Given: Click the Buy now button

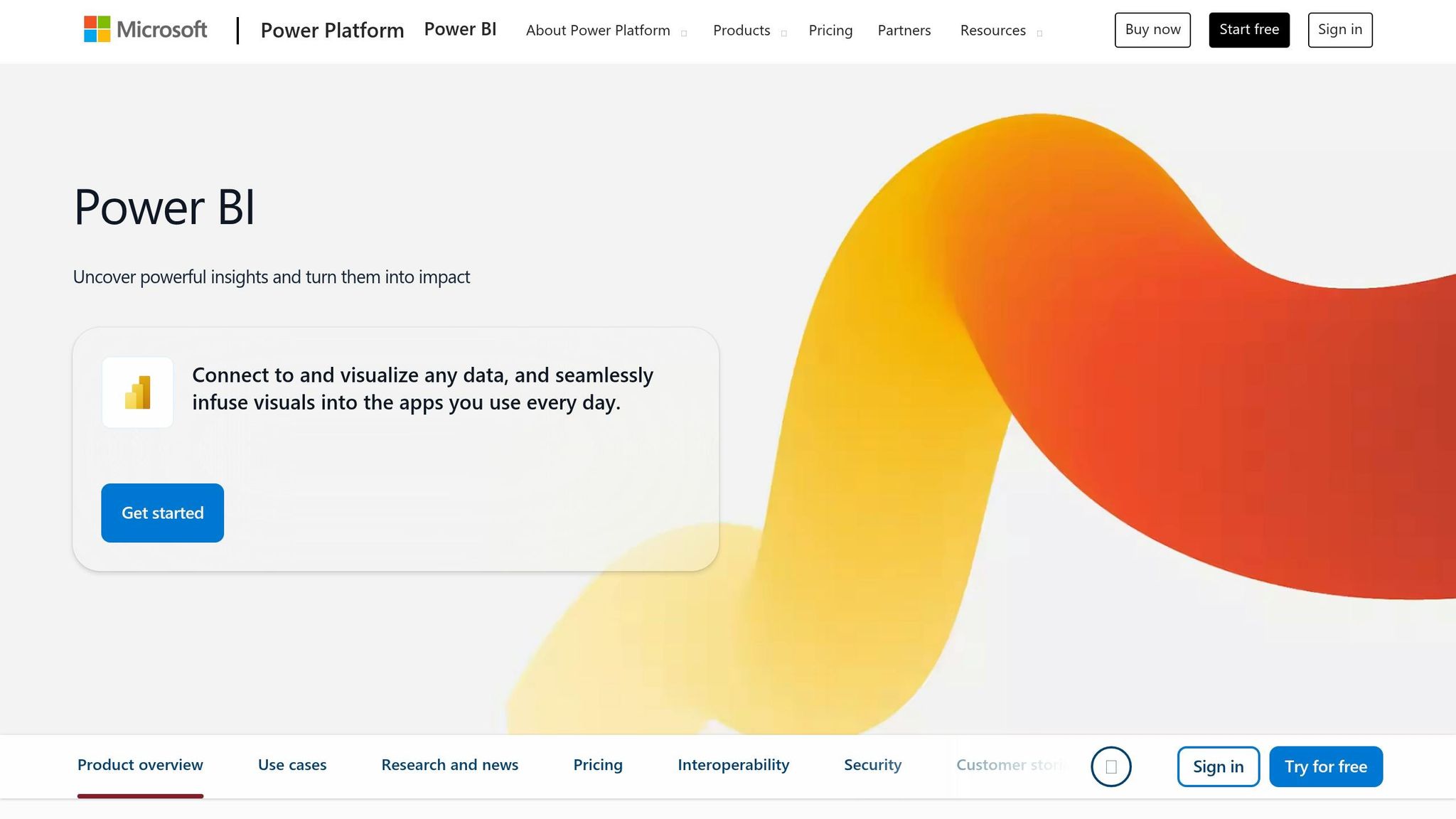Looking at the screenshot, I should (x=1152, y=30).
